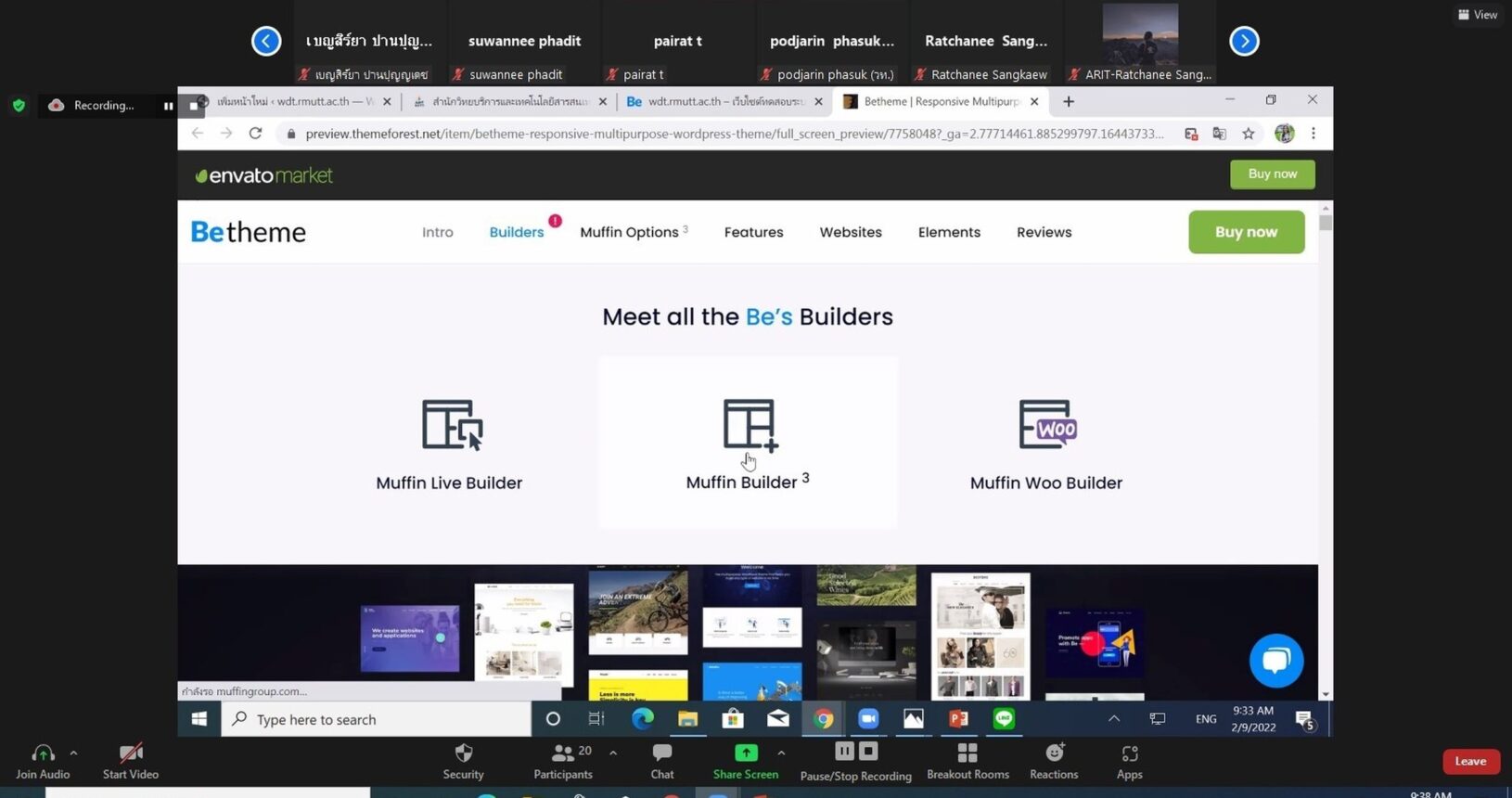Expand Participants options arrow

tap(613, 753)
